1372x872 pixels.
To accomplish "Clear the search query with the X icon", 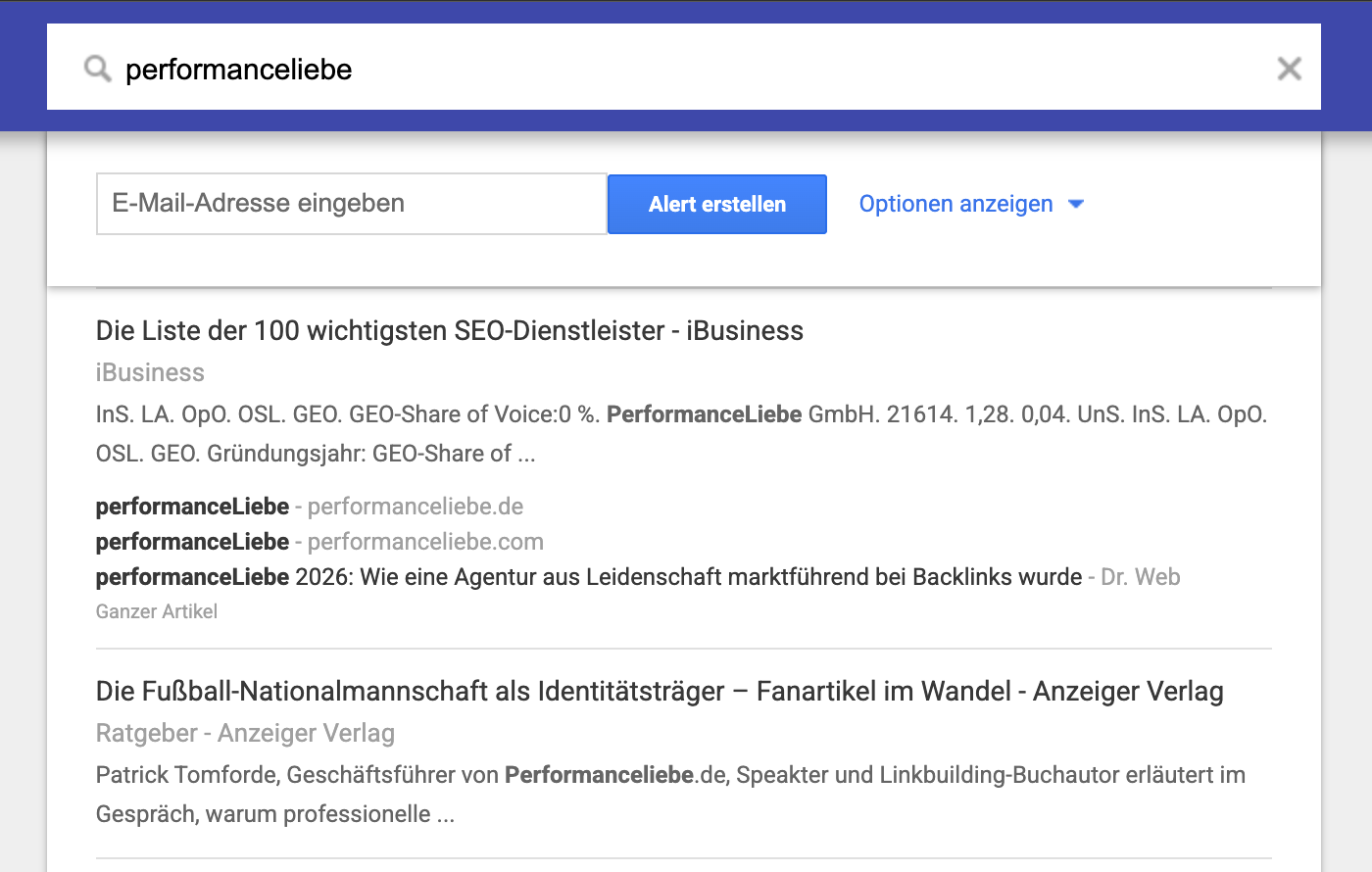I will (1290, 69).
